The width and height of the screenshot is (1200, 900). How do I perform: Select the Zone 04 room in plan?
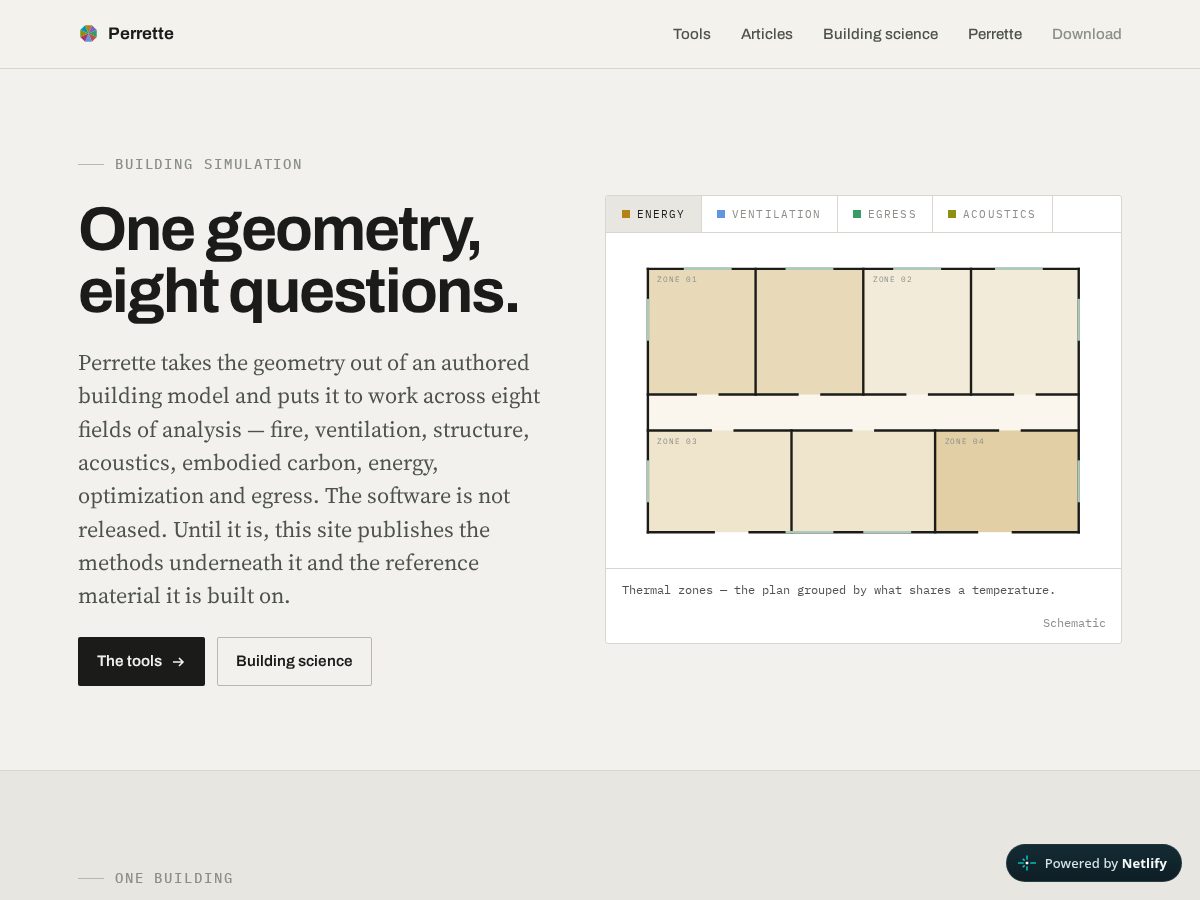point(1007,481)
